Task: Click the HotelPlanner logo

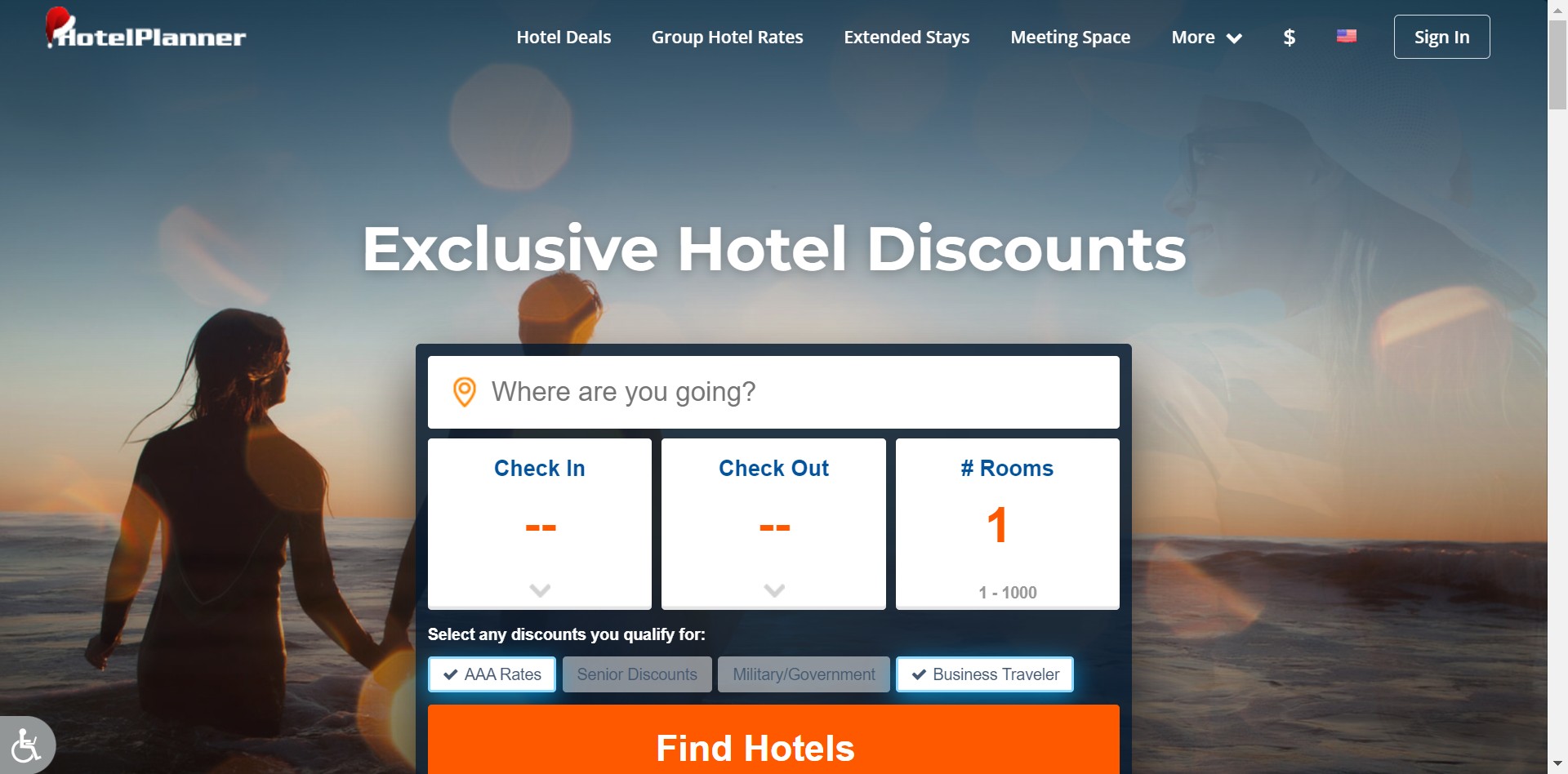Action: tap(146, 29)
